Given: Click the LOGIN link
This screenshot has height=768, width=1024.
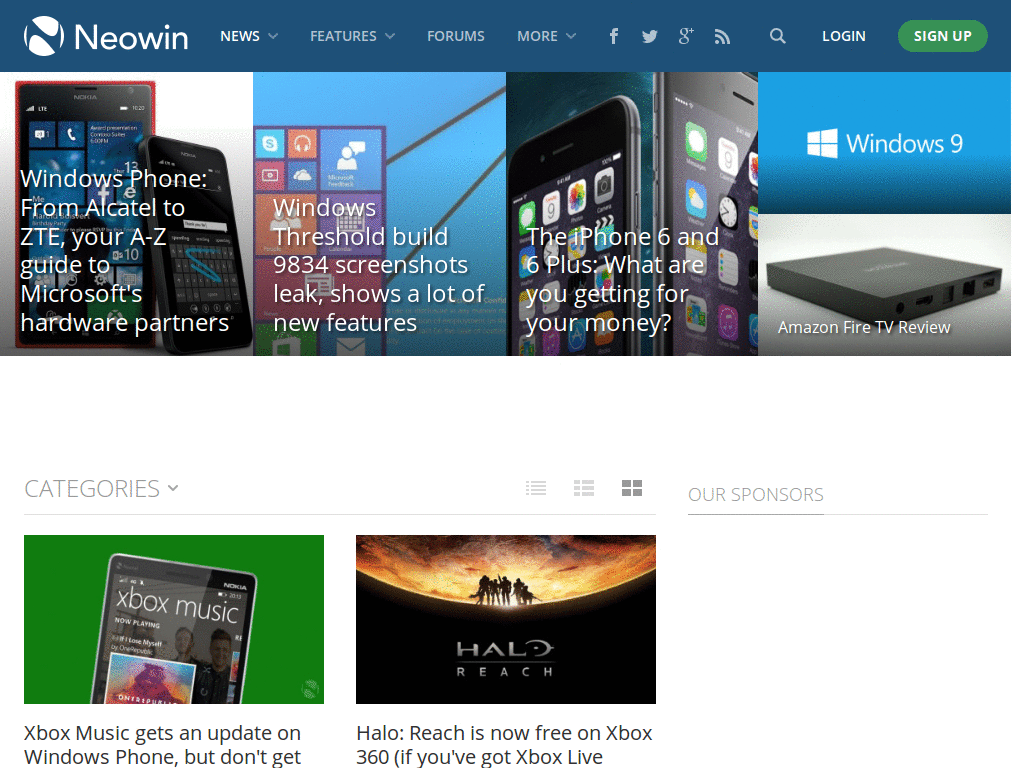Looking at the screenshot, I should (844, 36).
